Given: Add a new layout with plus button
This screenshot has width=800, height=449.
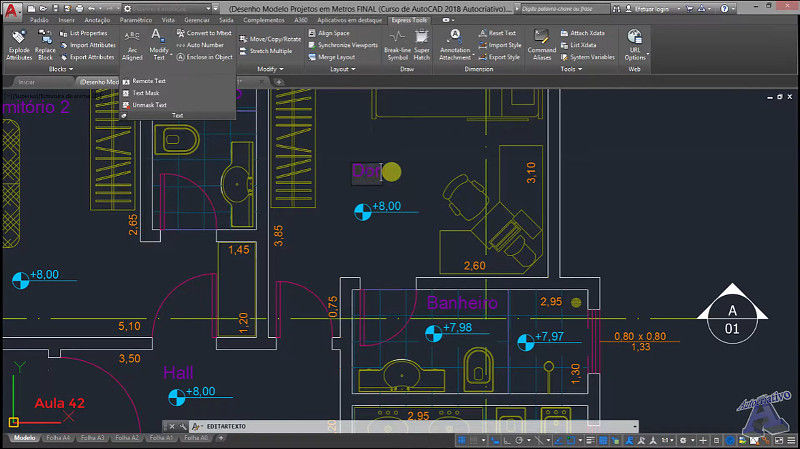Looking at the screenshot, I should click(221, 438).
